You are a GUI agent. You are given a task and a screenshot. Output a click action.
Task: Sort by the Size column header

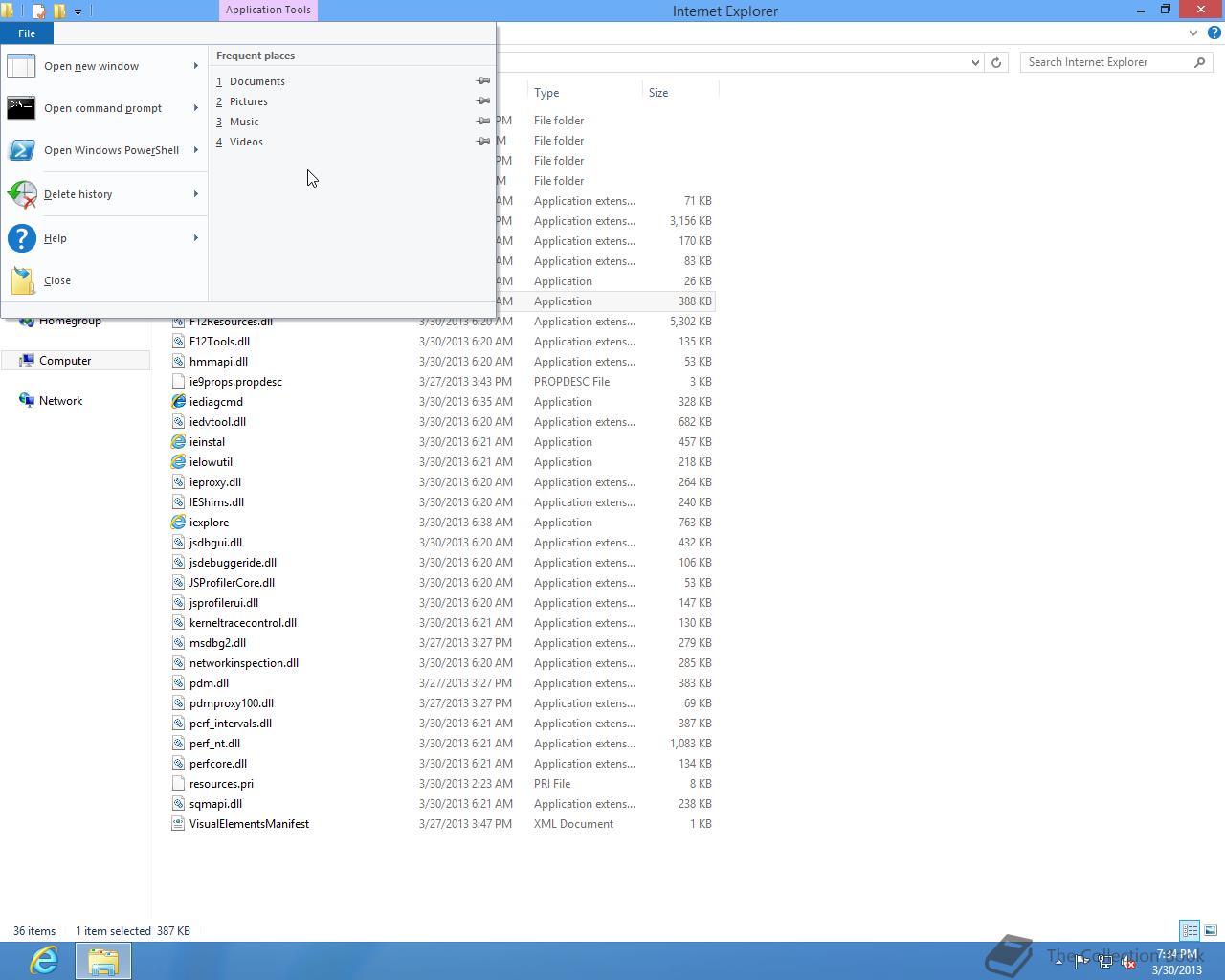[679, 93]
